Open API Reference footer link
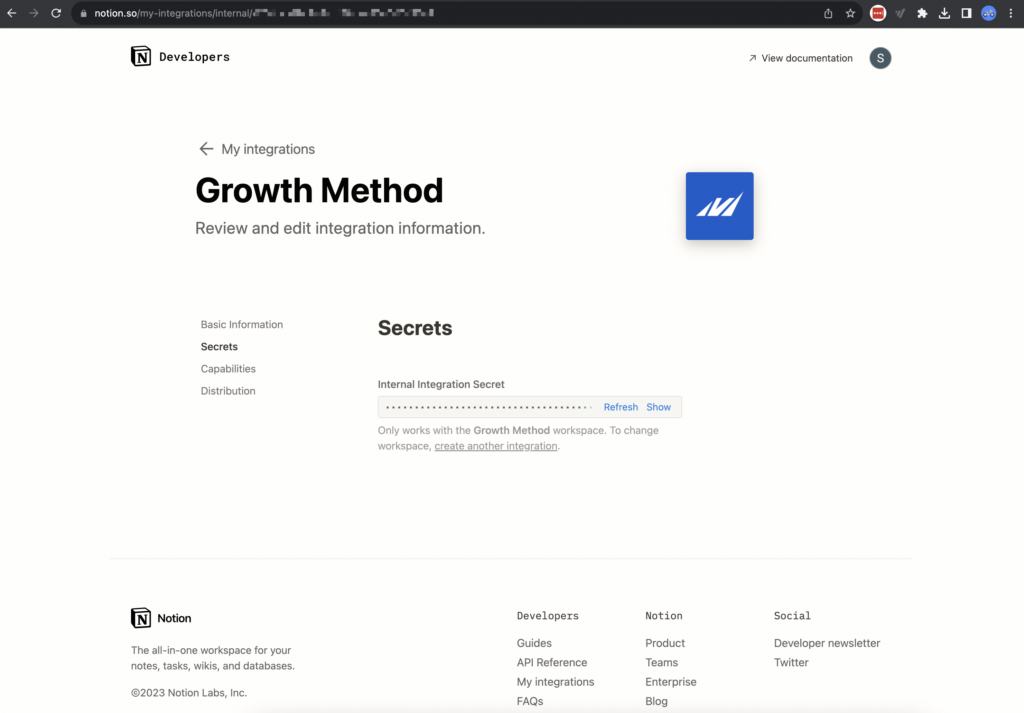 tap(552, 662)
